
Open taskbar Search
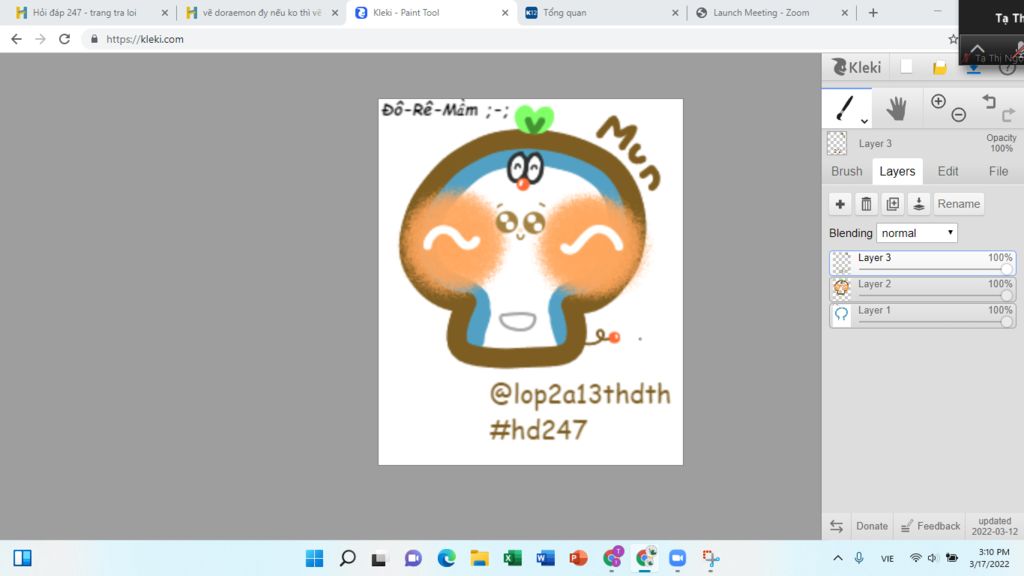pyautogui.click(x=347, y=558)
